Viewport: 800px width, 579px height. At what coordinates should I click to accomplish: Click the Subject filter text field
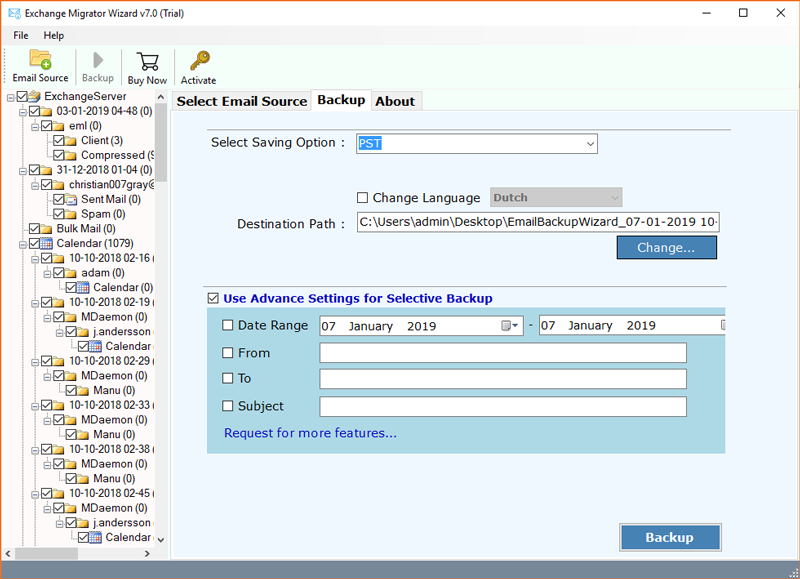[x=503, y=407]
